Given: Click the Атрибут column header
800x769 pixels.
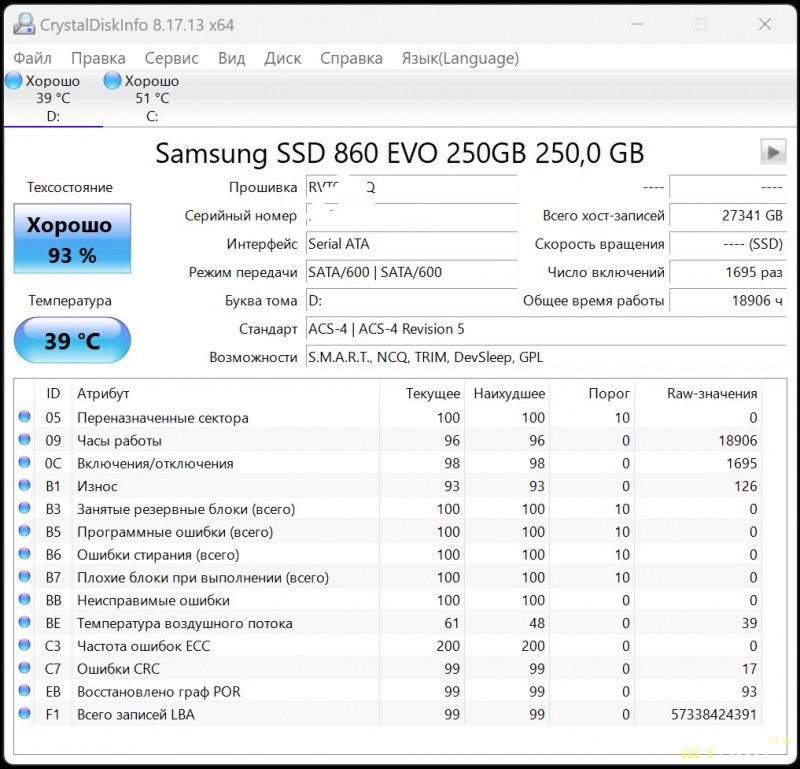Looking at the screenshot, I should point(226,393).
